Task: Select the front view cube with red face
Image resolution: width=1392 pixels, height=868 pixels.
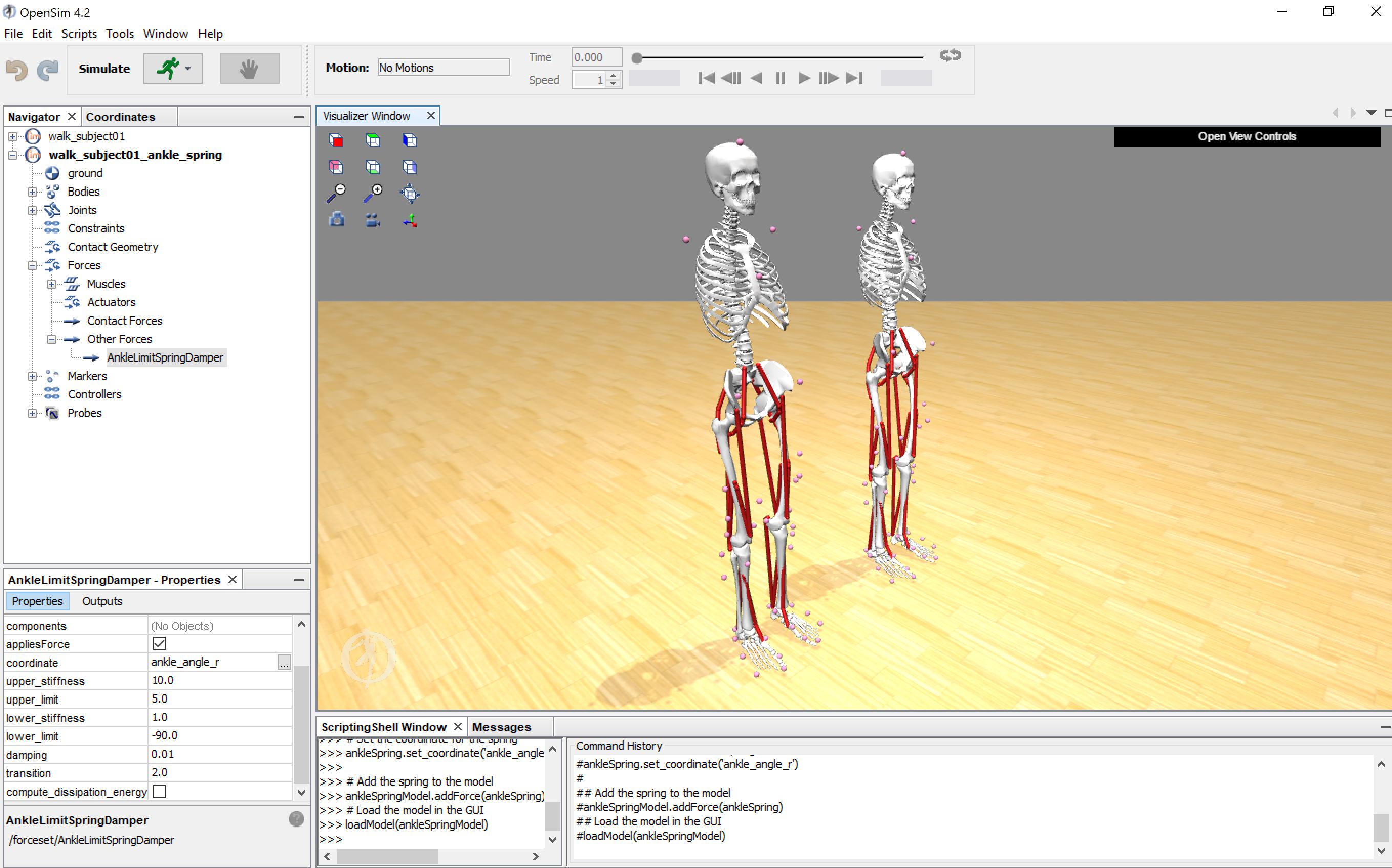Action: [x=336, y=141]
